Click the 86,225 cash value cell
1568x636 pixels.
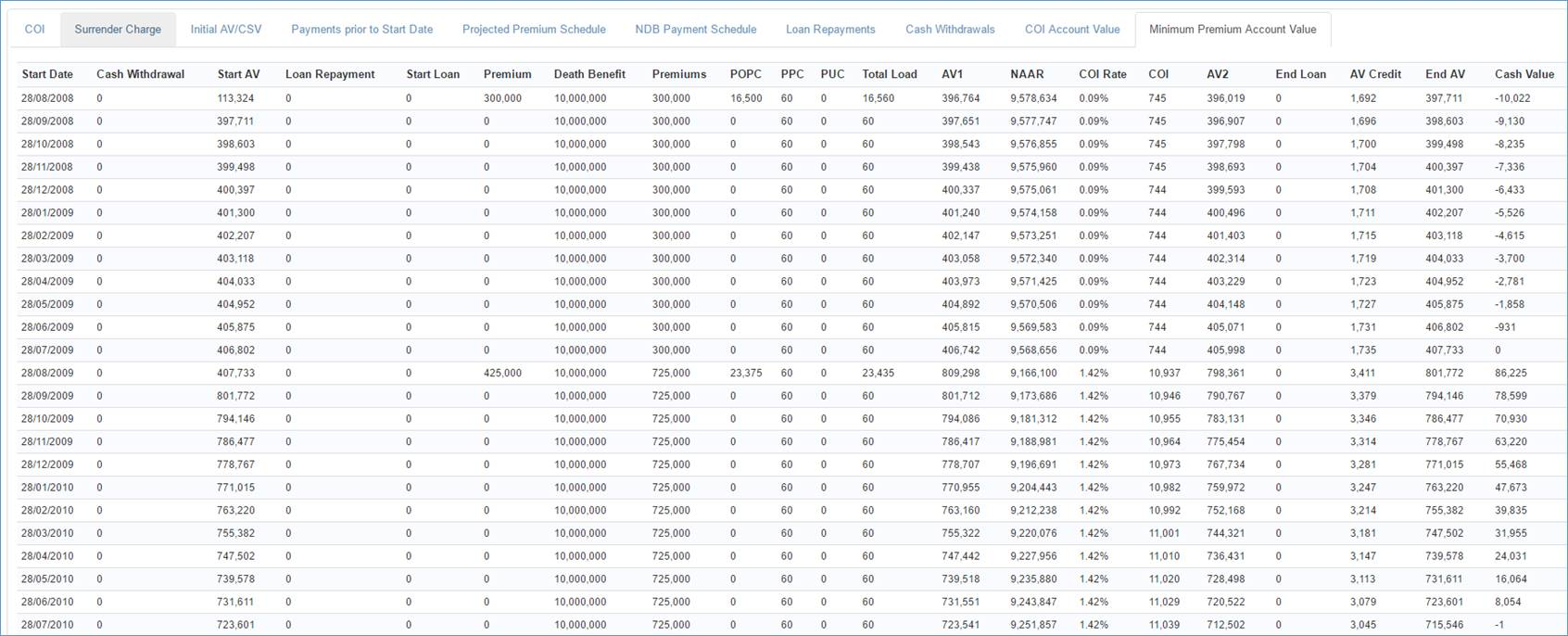point(1511,373)
